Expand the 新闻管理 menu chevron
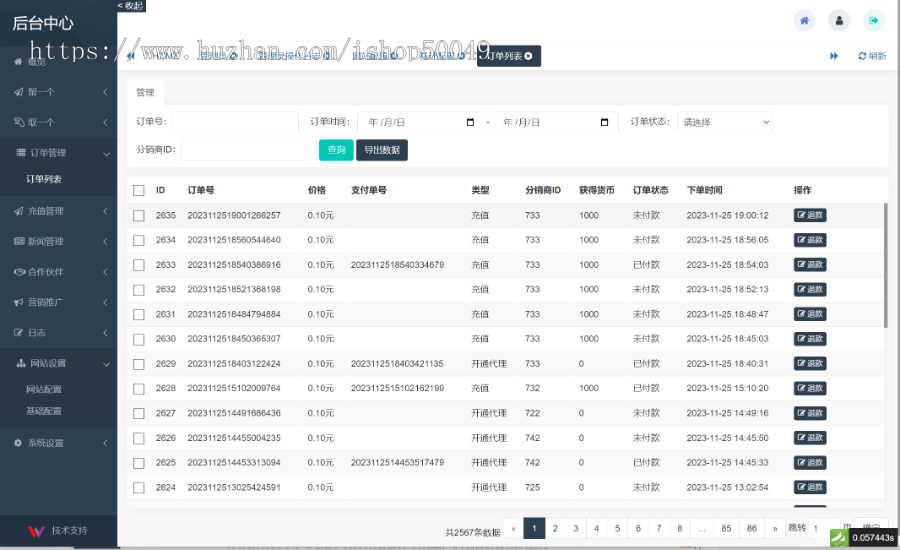This screenshot has height=550, width=900. (x=106, y=241)
